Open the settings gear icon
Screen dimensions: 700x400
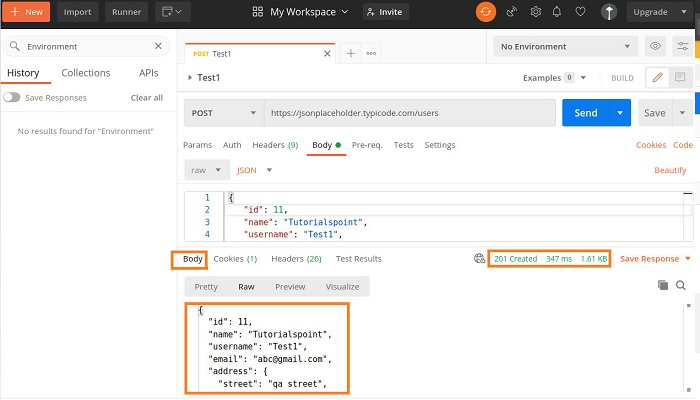click(x=536, y=12)
